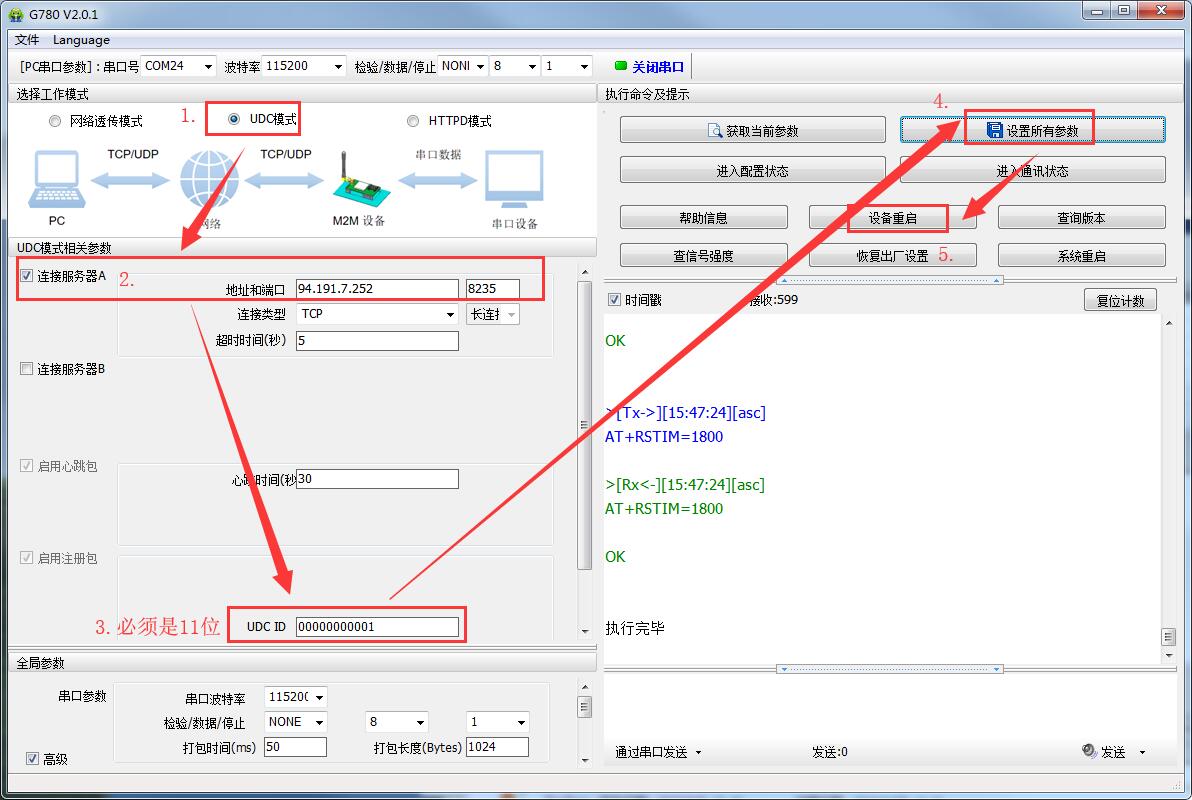The width and height of the screenshot is (1192, 800).
Task: Enable the 连接服务器B checkbox
Action: pyautogui.click(x=27, y=369)
